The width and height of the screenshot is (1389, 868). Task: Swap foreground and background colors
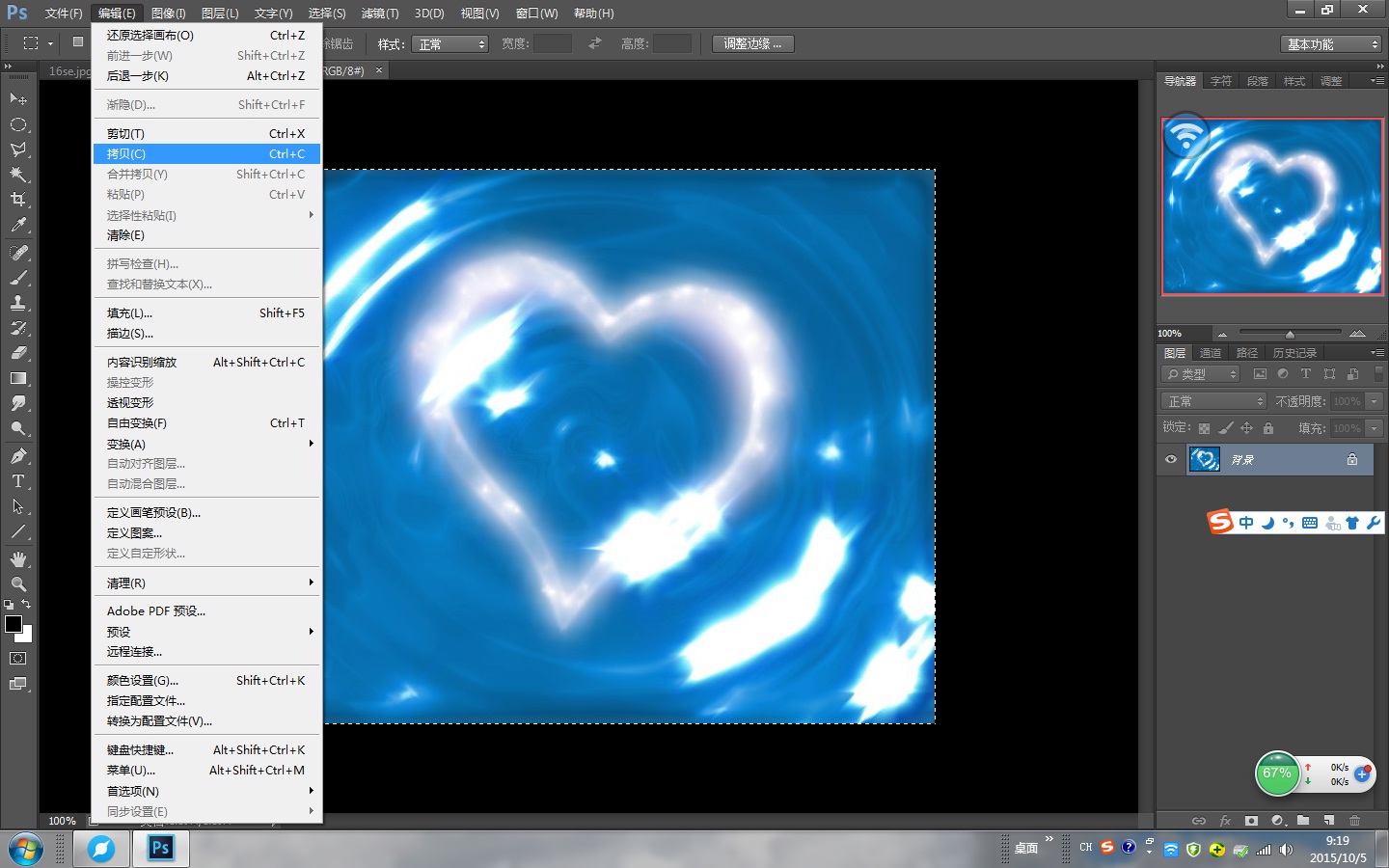[27, 605]
